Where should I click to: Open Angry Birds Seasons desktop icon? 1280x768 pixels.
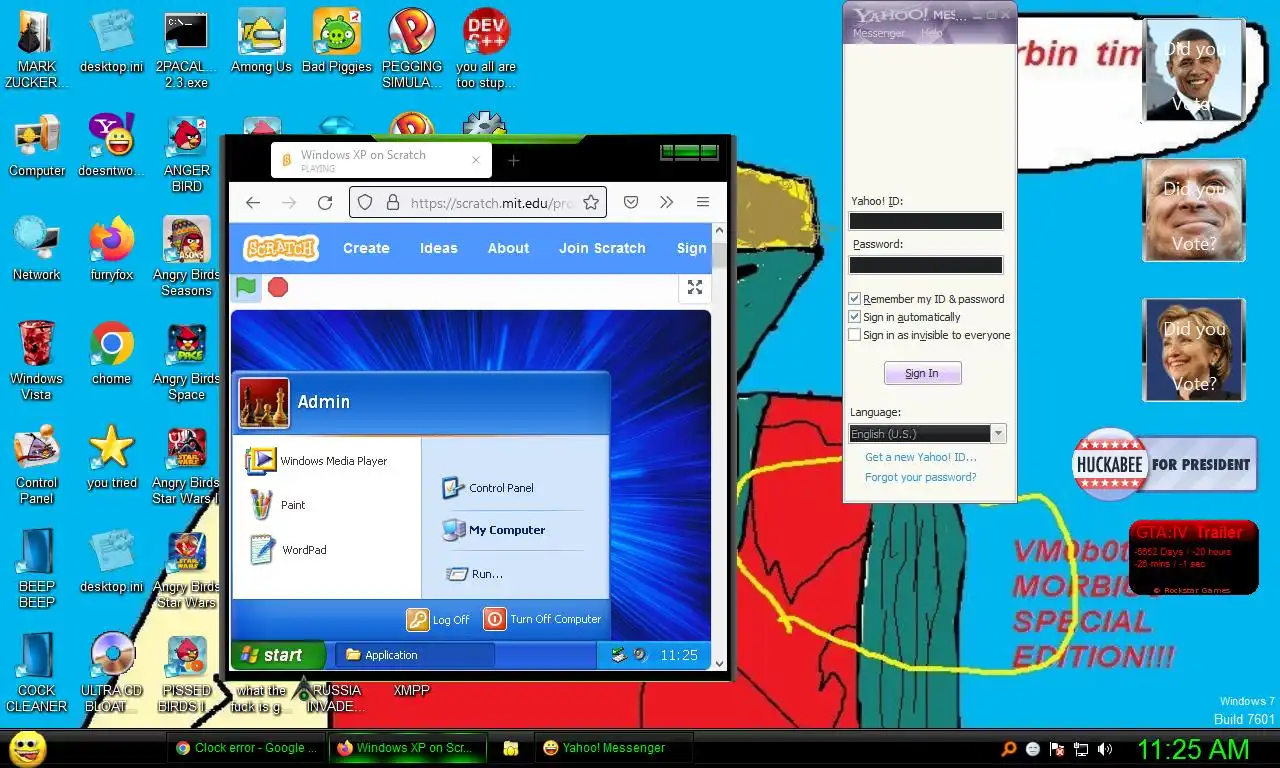point(186,257)
